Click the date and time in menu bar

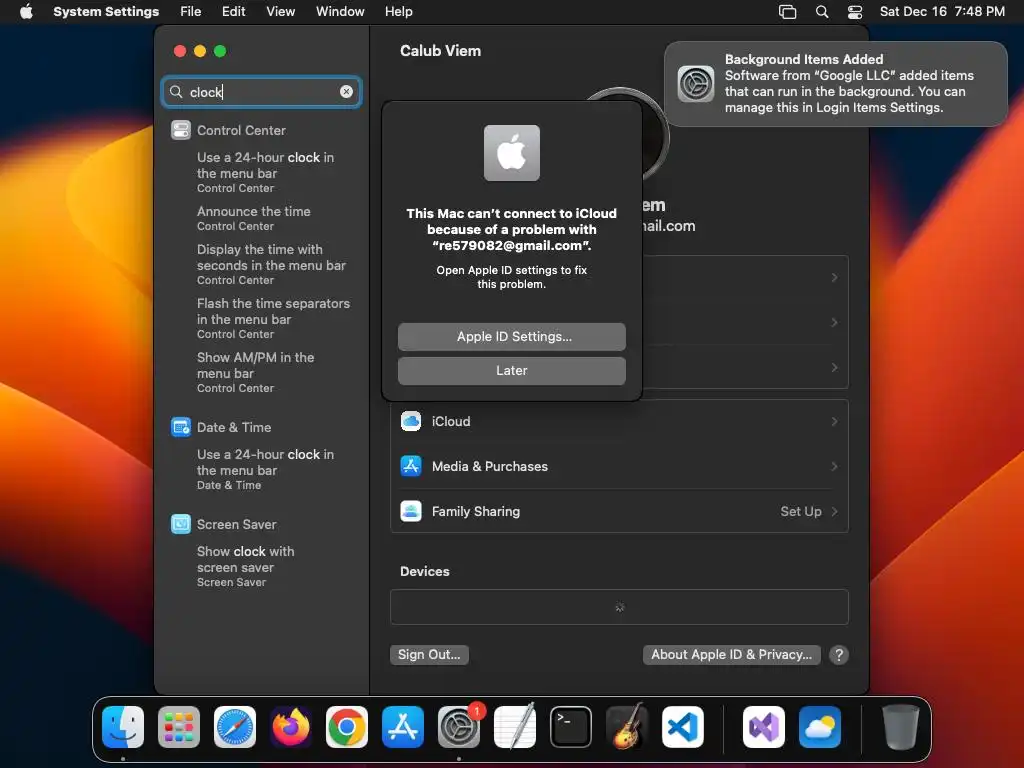pos(942,11)
